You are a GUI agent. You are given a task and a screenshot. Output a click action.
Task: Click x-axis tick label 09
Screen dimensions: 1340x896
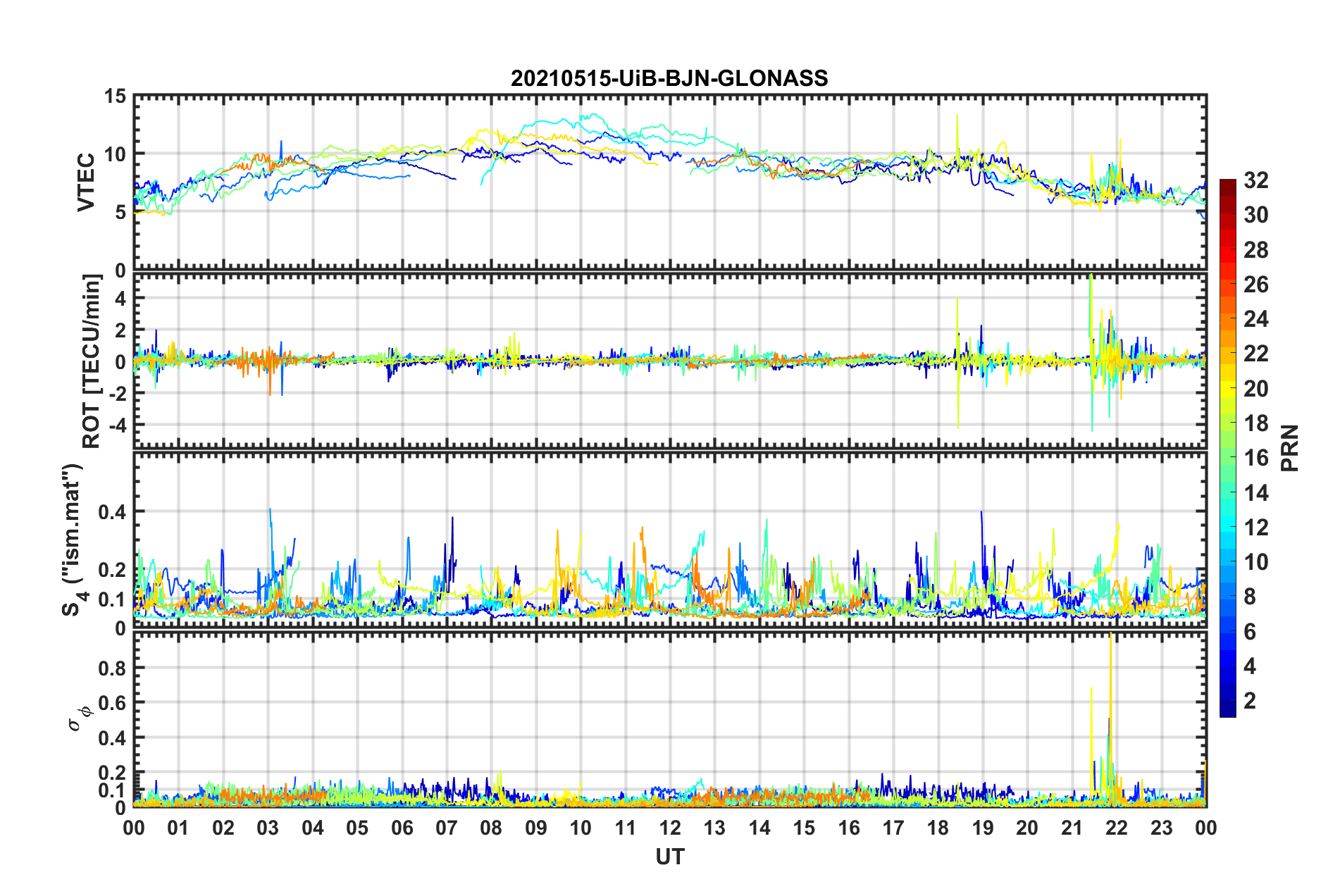(x=536, y=828)
